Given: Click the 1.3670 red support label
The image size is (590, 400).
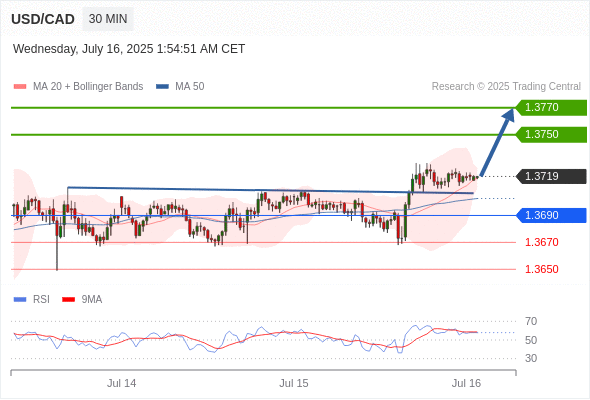Looking at the screenshot, I should [x=541, y=242].
